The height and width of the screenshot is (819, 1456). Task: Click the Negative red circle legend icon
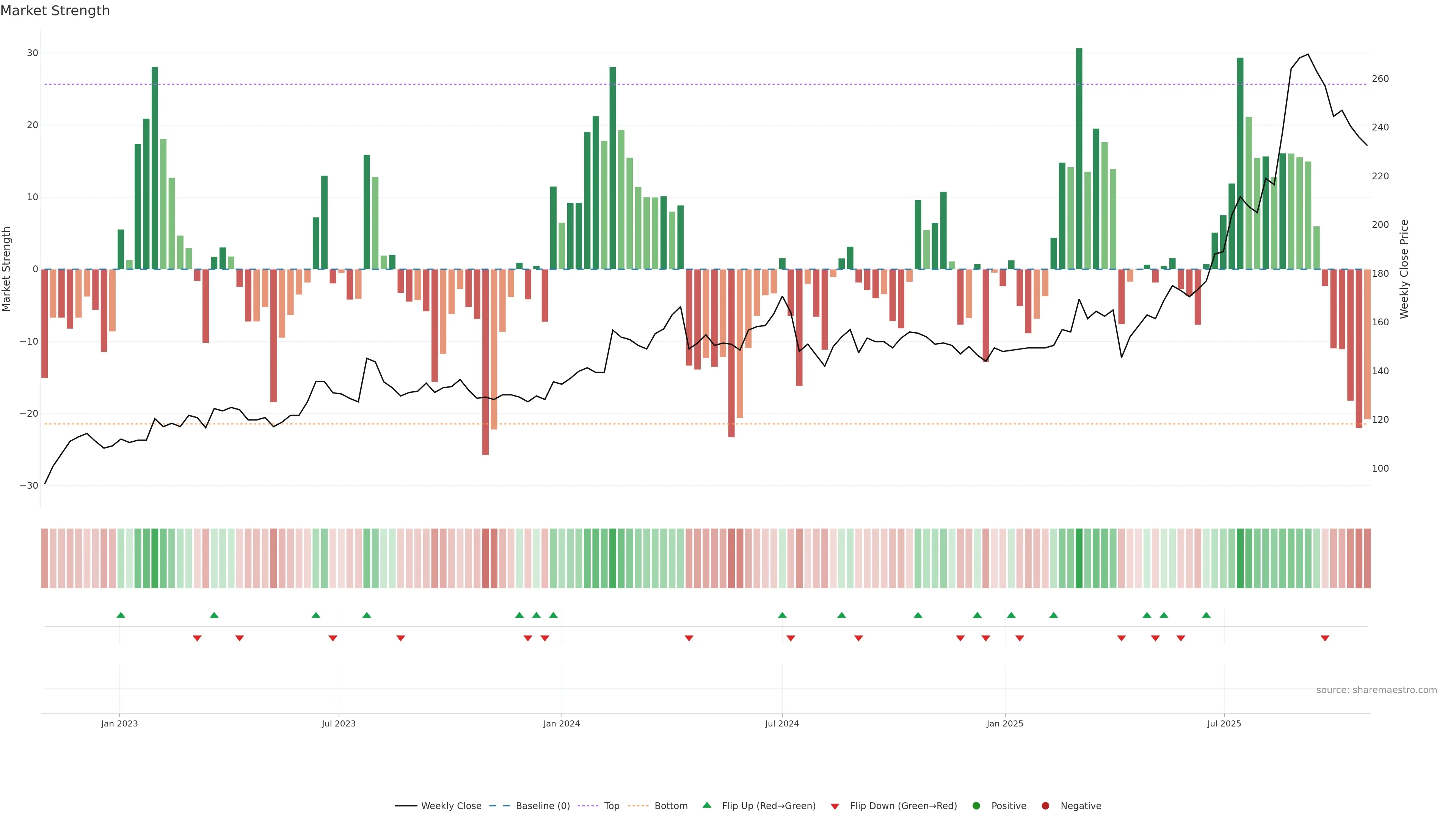[1045, 806]
